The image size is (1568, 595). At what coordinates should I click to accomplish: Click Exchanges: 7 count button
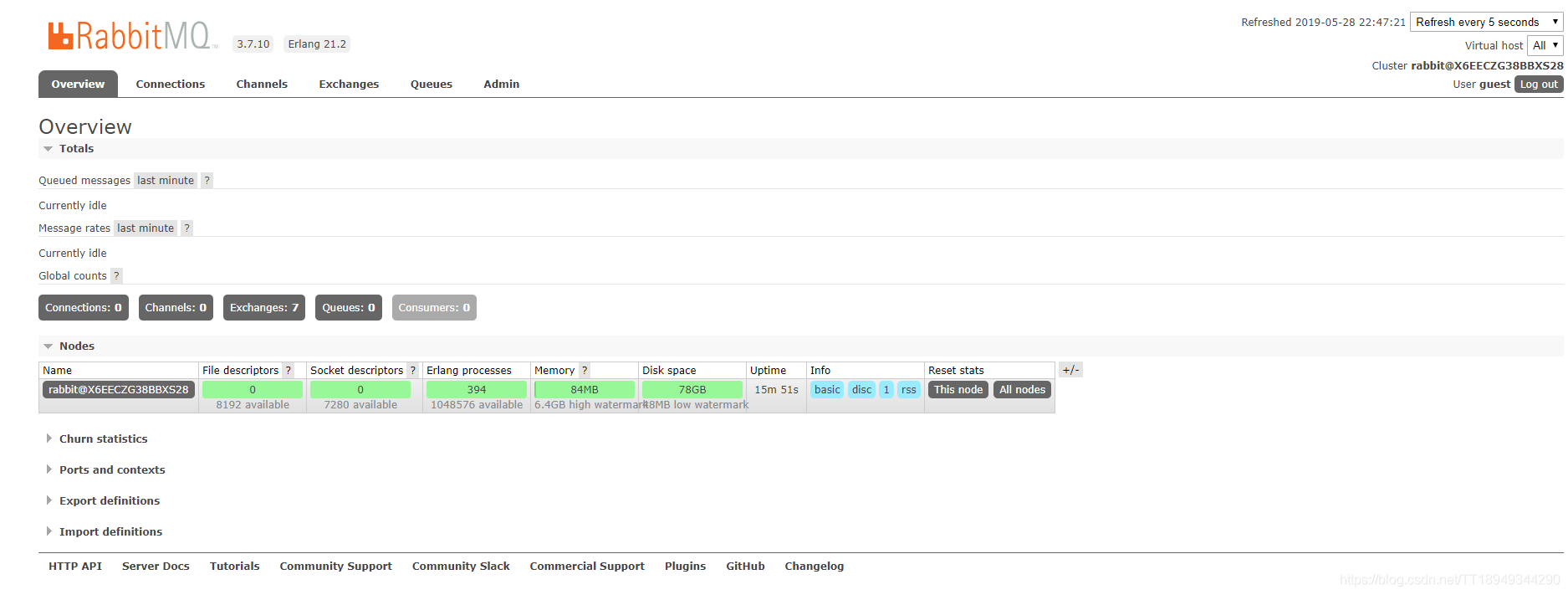264,308
